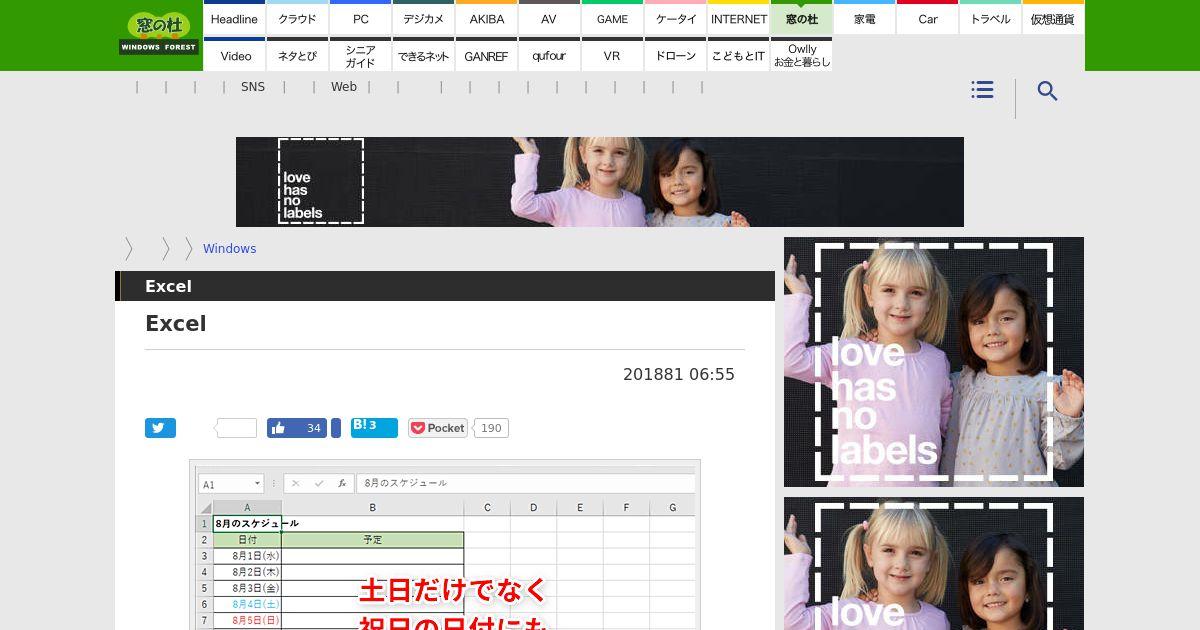
Task: Click the Facebook like count 34
Action: click(x=314, y=428)
